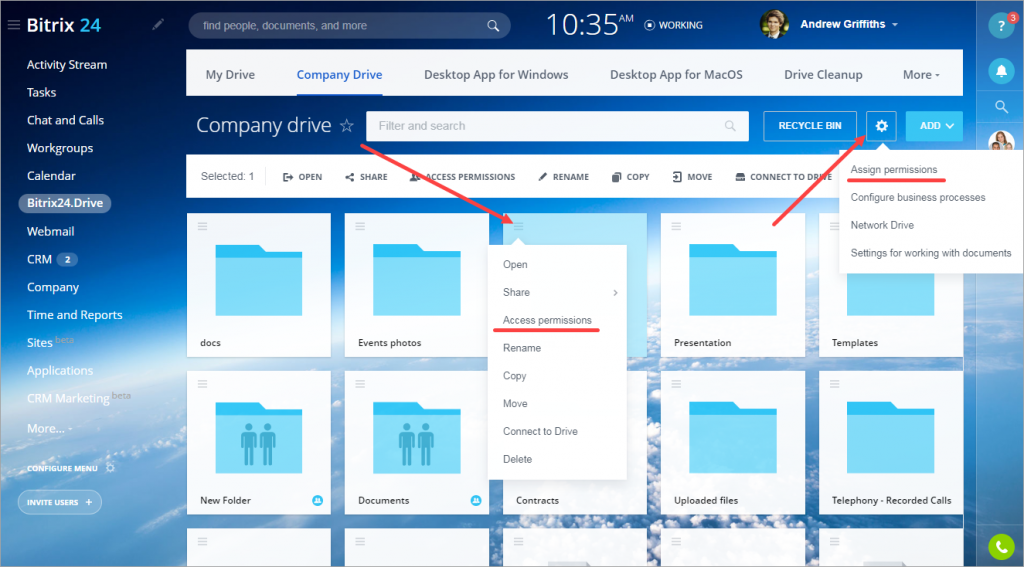
Task: Select Settings for working with documents
Action: pyautogui.click(x=931, y=253)
